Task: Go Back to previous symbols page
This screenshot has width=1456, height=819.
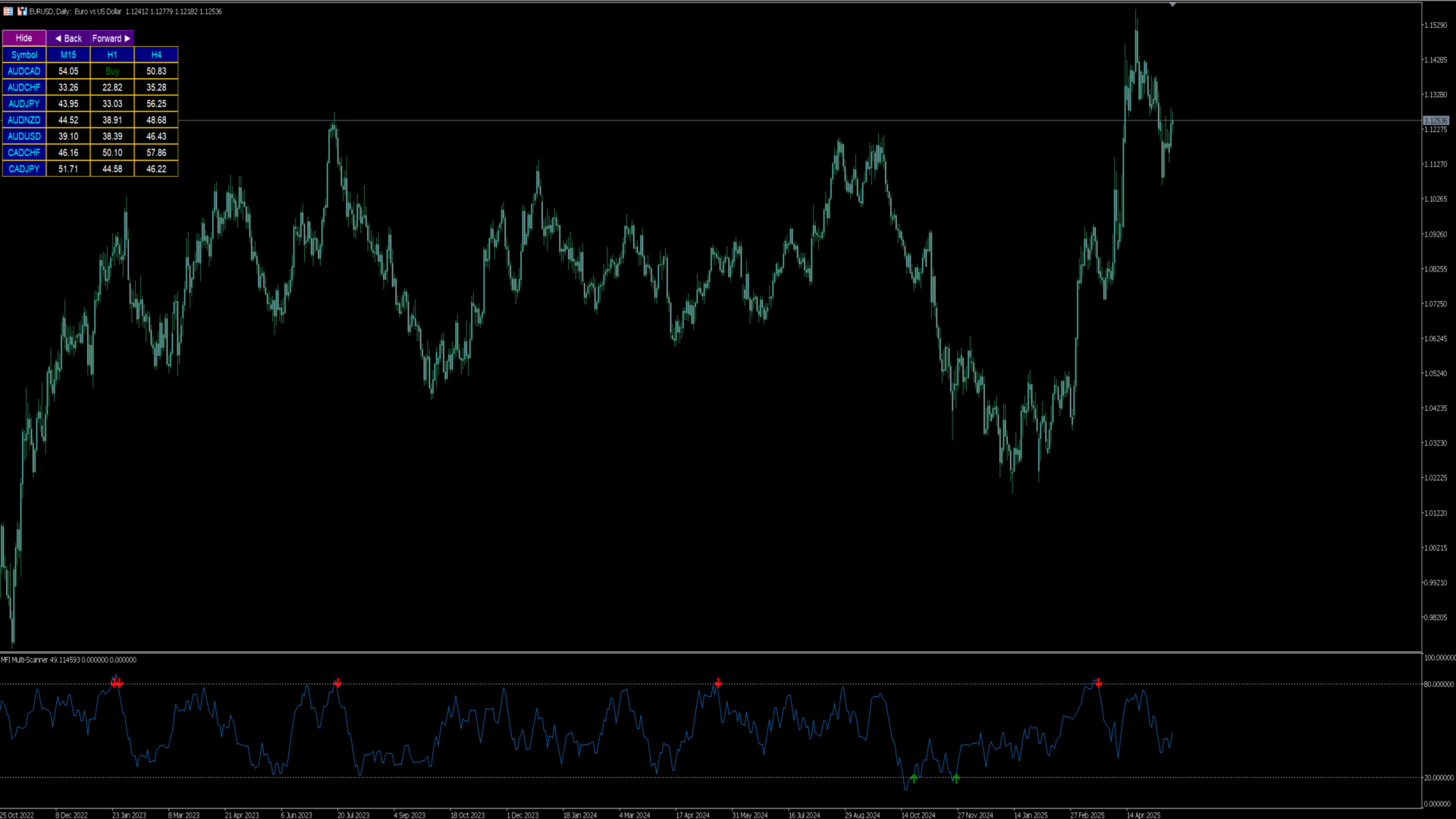Action: (x=68, y=38)
